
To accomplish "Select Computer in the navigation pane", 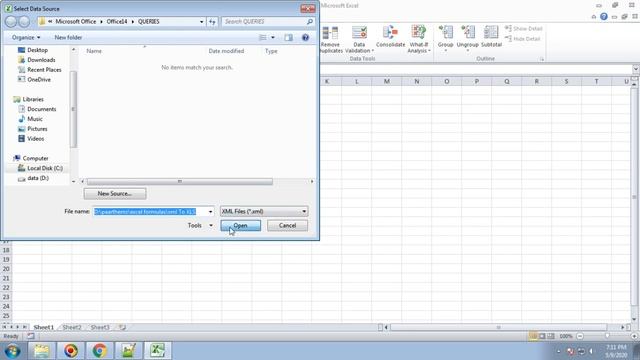I will pyautogui.click(x=31, y=158).
